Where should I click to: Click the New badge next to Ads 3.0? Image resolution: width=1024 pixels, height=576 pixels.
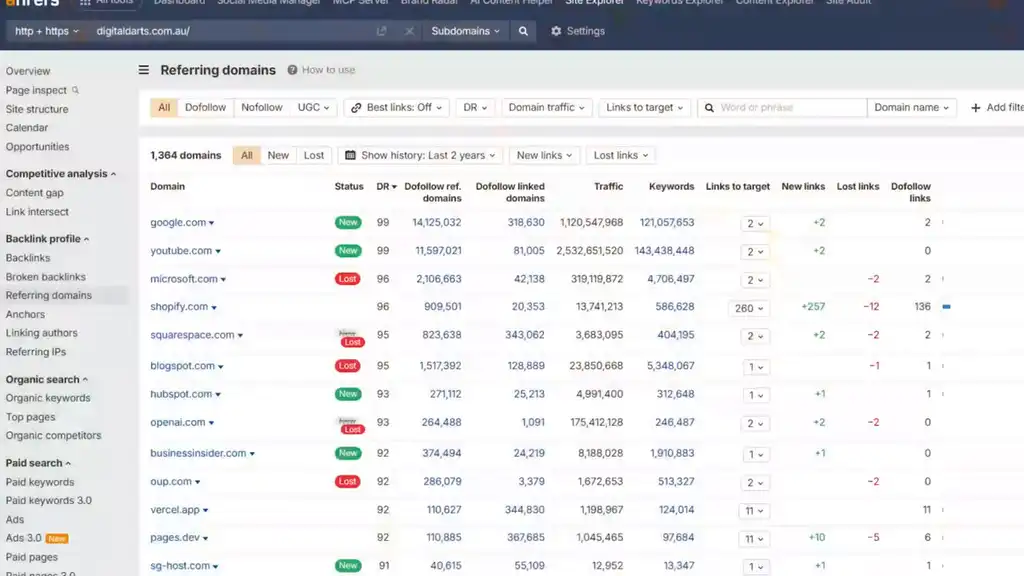(x=57, y=539)
